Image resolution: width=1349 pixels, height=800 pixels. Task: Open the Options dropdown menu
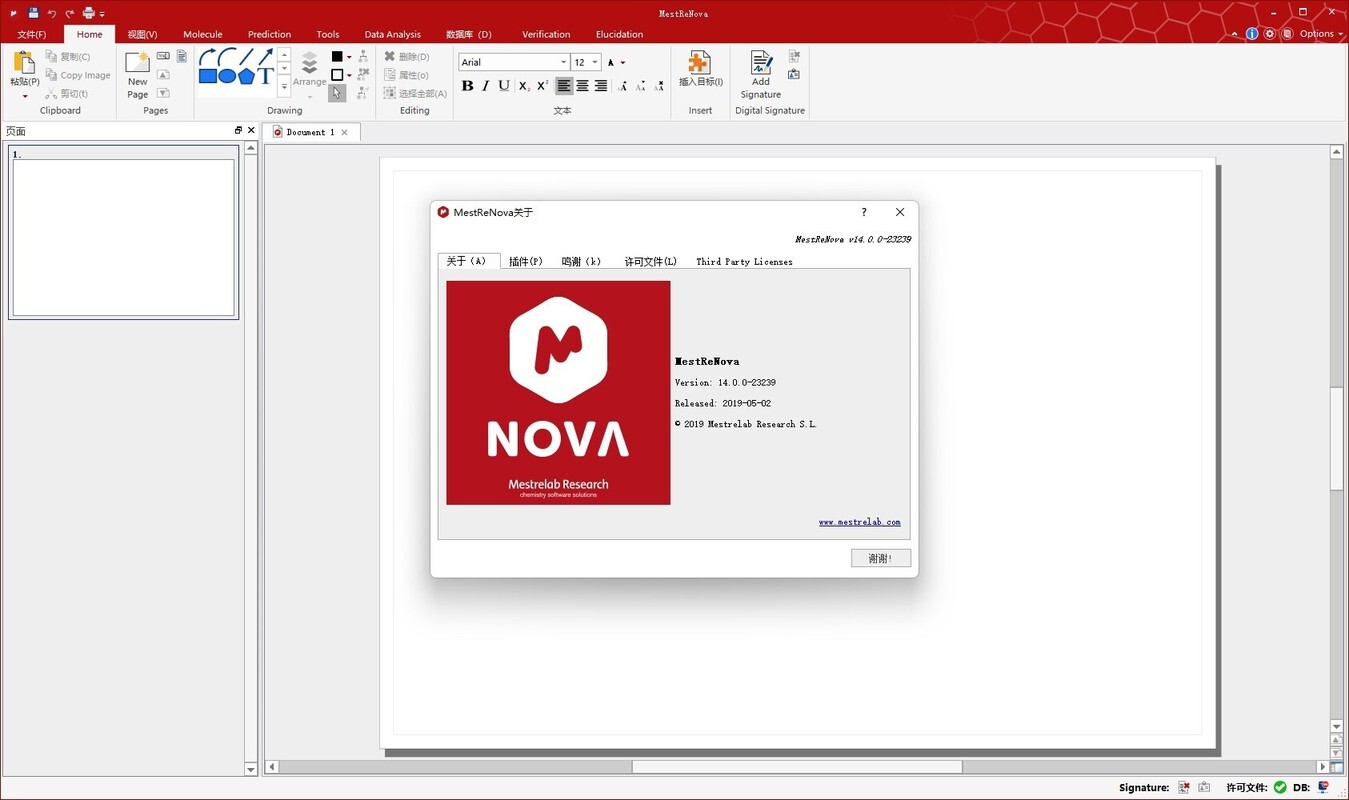click(1320, 33)
